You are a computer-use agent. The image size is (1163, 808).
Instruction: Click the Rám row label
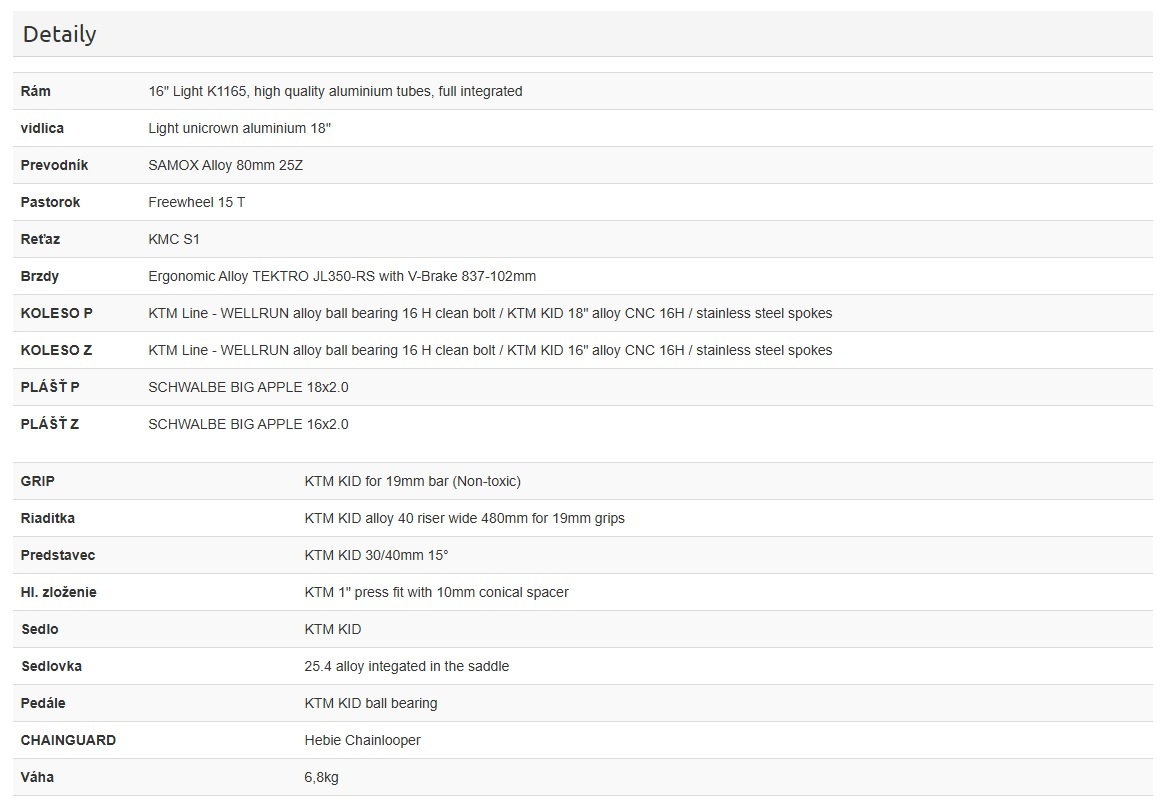tap(36, 91)
